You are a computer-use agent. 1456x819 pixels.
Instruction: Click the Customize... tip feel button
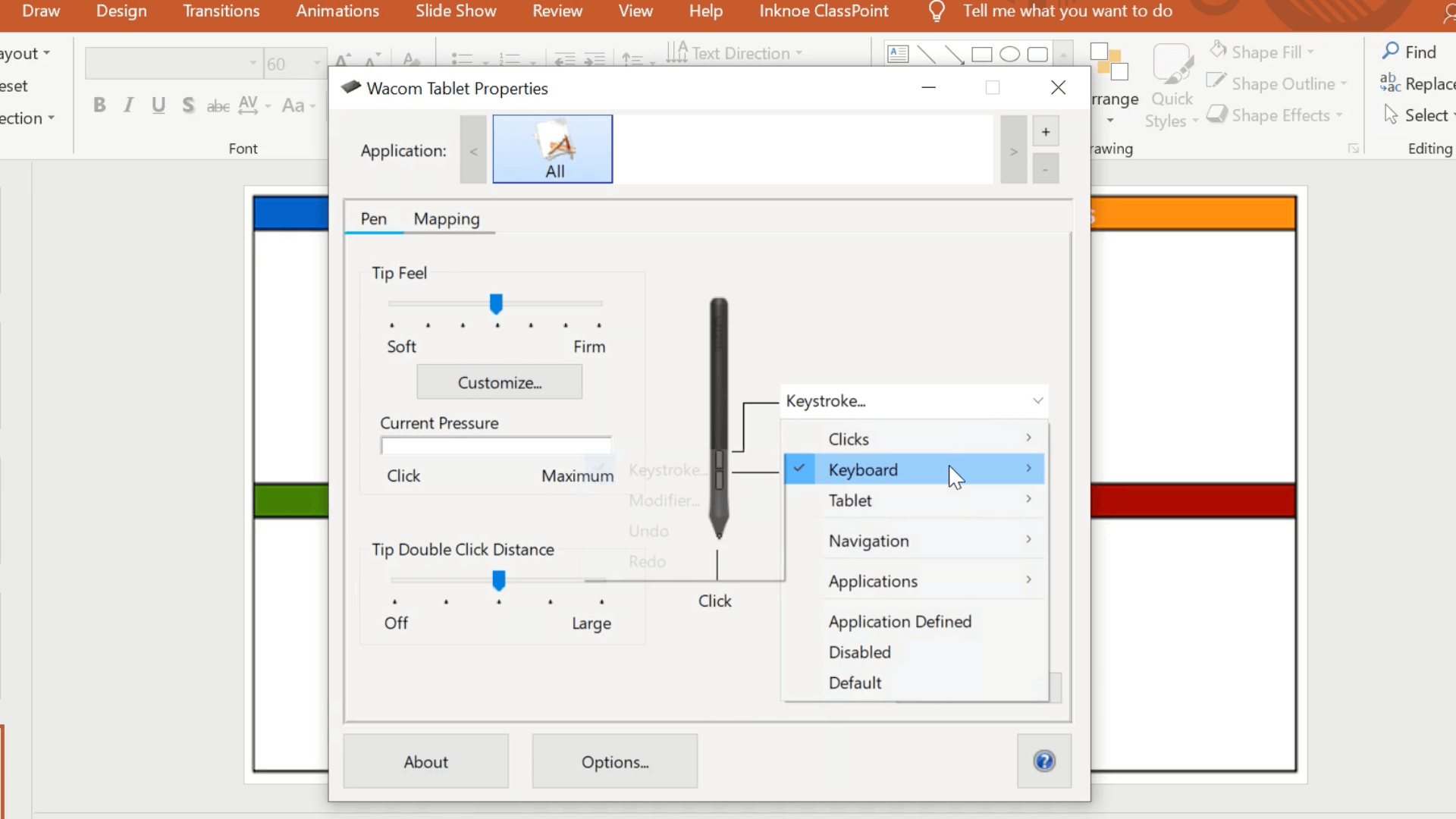pos(500,382)
